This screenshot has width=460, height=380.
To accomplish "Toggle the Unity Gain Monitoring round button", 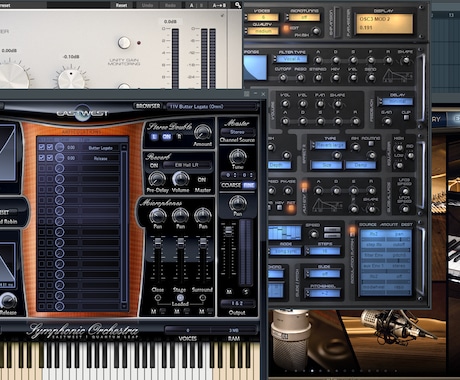I will pyautogui.click(x=124, y=42).
